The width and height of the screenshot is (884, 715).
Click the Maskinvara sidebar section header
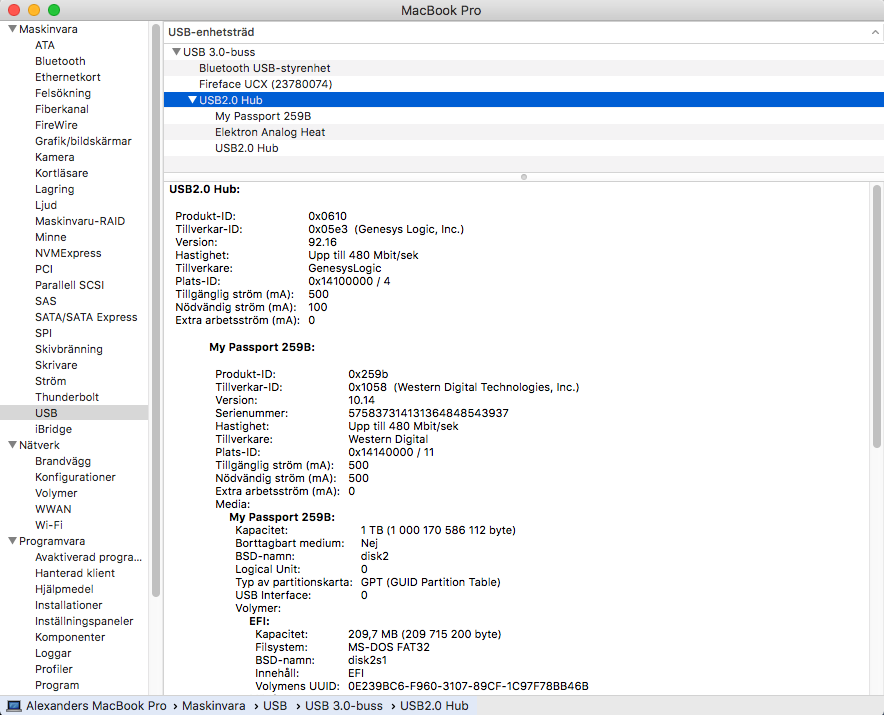(x=48, y=29)
